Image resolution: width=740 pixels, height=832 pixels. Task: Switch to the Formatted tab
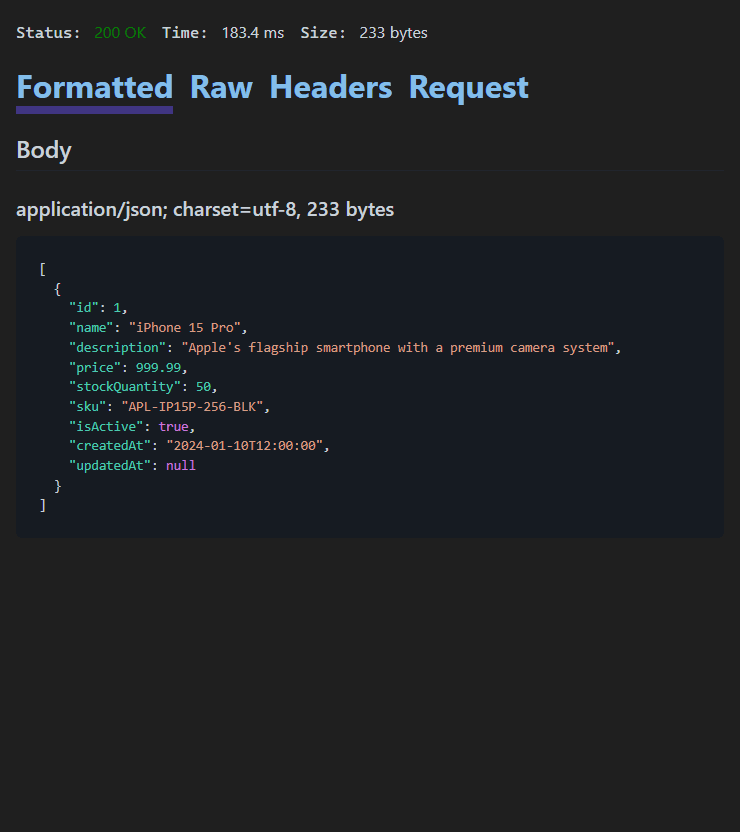point(94,88)
